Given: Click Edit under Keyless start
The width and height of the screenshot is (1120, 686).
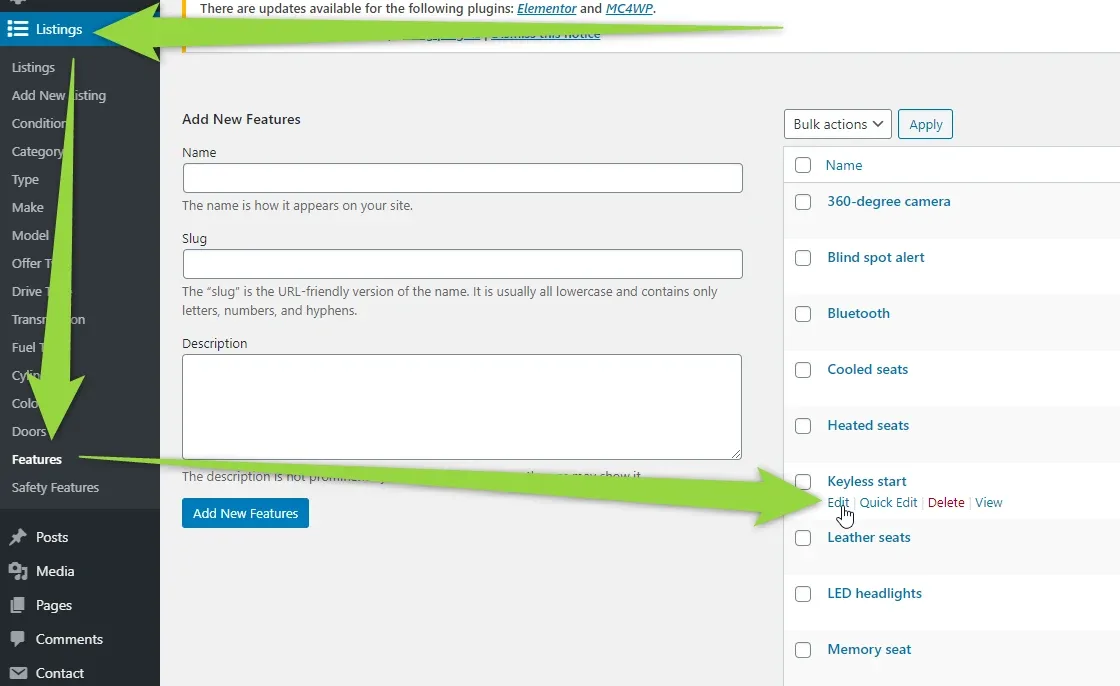Looking at the screenshot, I should click(838, 502).
